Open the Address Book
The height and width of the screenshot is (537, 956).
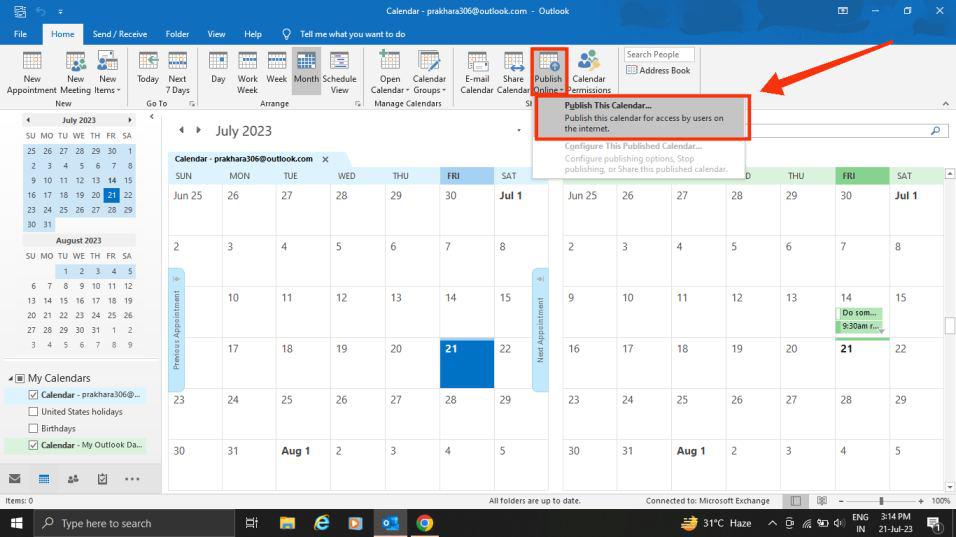click(658, 70)
